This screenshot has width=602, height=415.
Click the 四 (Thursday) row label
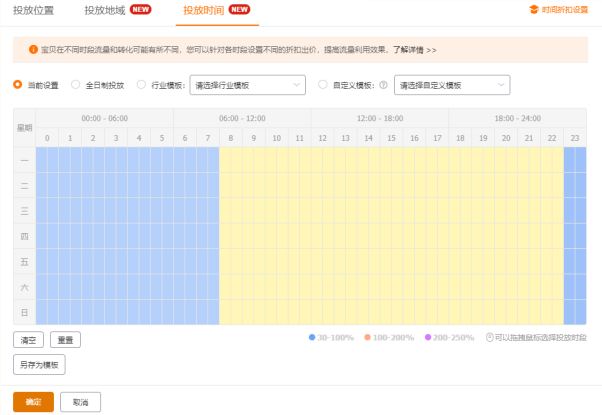pyautogui.click(x=25, y=236)
